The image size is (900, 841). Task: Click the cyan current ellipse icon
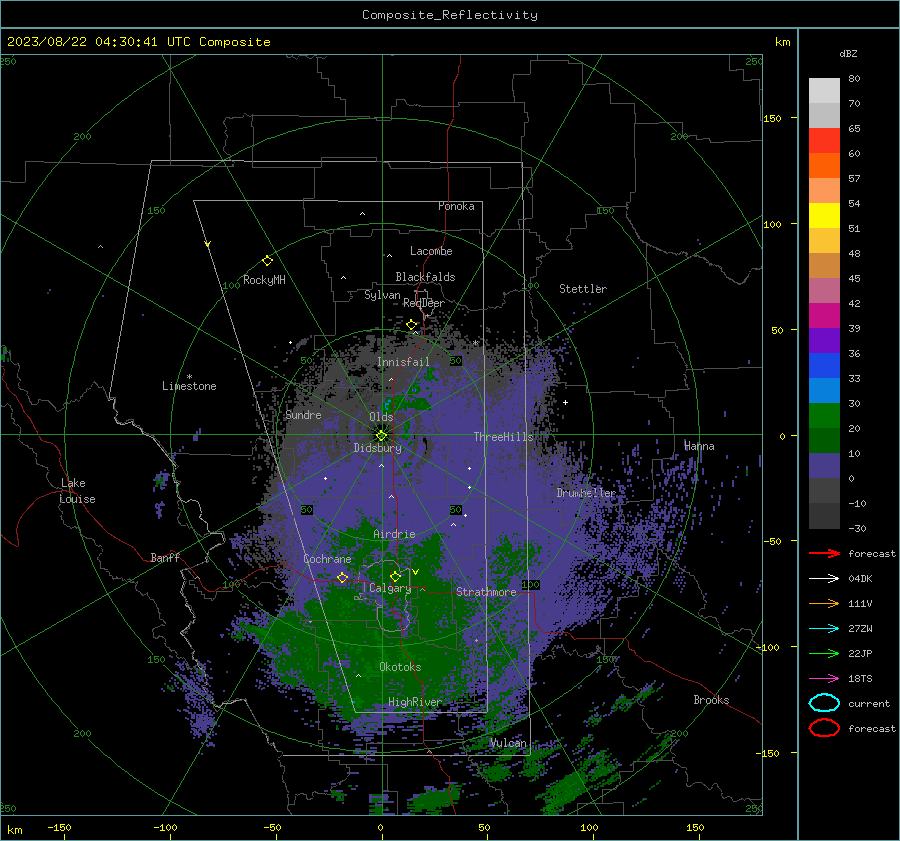pos(824,703)
